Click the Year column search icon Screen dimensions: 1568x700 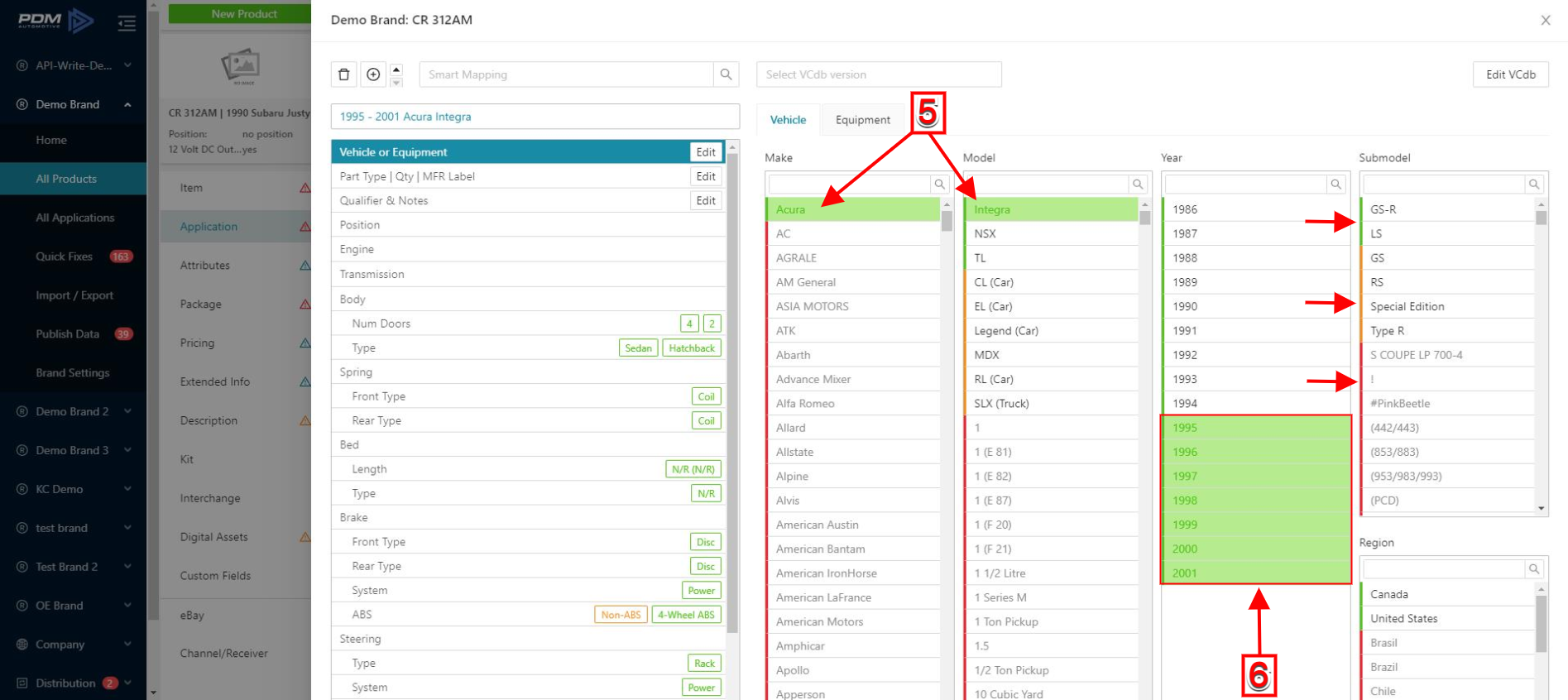(1335, 184)
